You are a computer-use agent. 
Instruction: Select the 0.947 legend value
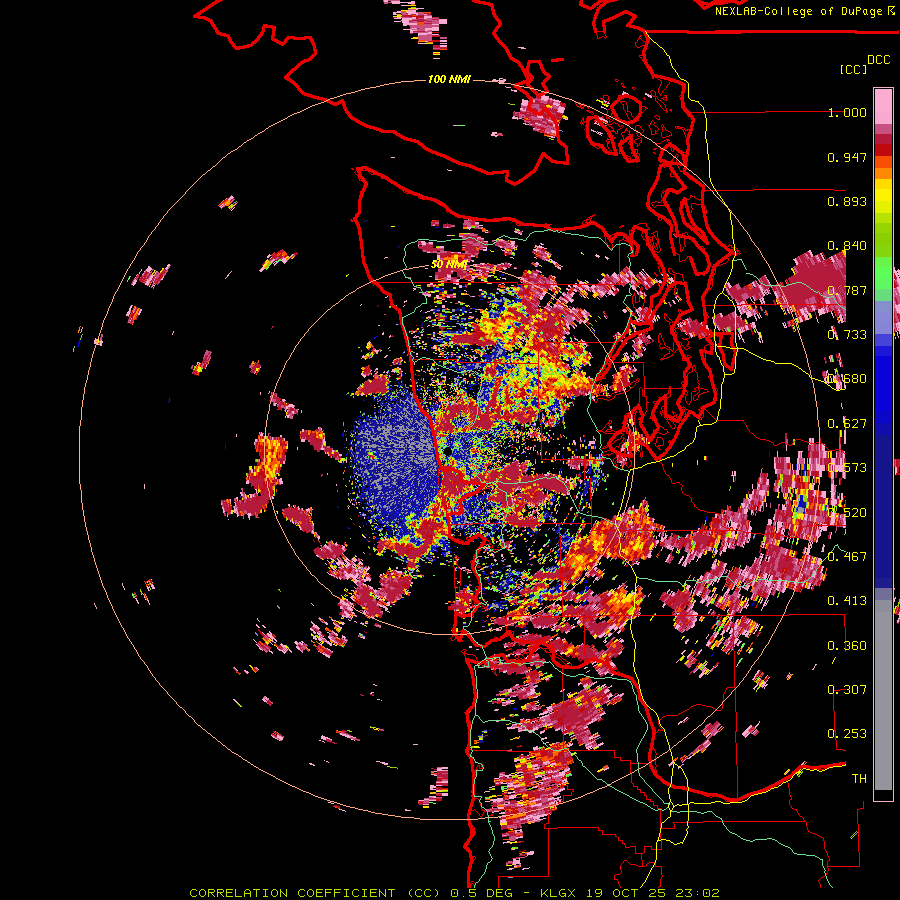pyautogui.click(x=847, y=157)
